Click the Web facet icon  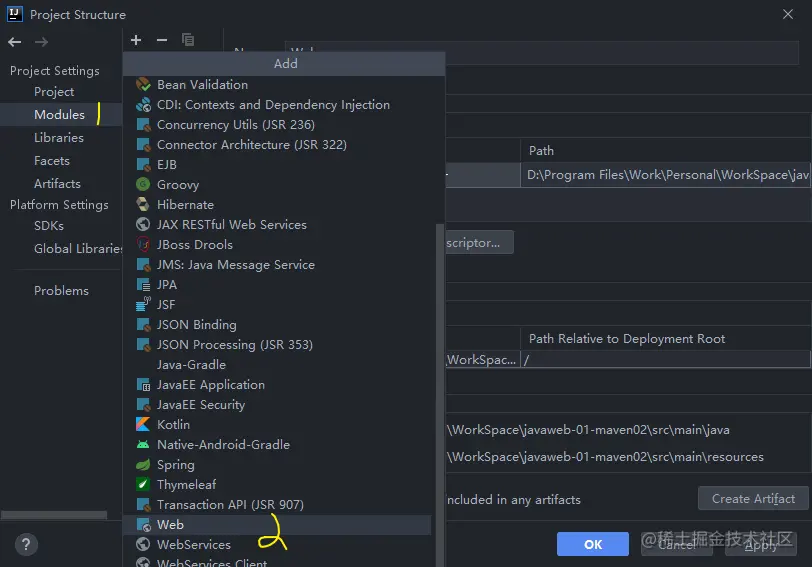tap(143, 525)
